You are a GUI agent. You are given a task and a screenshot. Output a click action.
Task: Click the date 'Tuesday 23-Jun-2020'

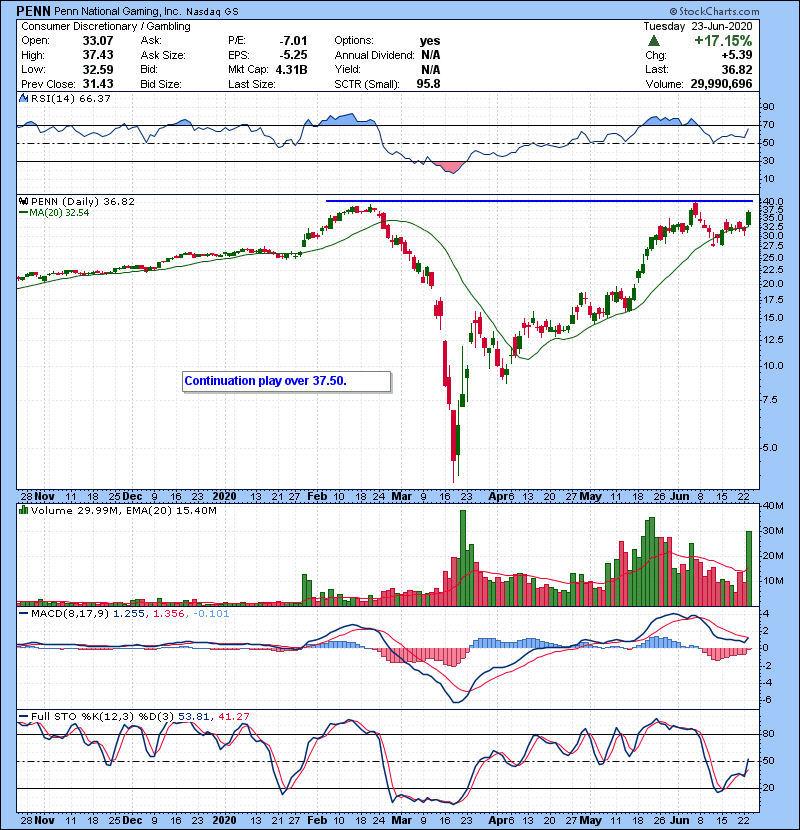coord(698,26)
